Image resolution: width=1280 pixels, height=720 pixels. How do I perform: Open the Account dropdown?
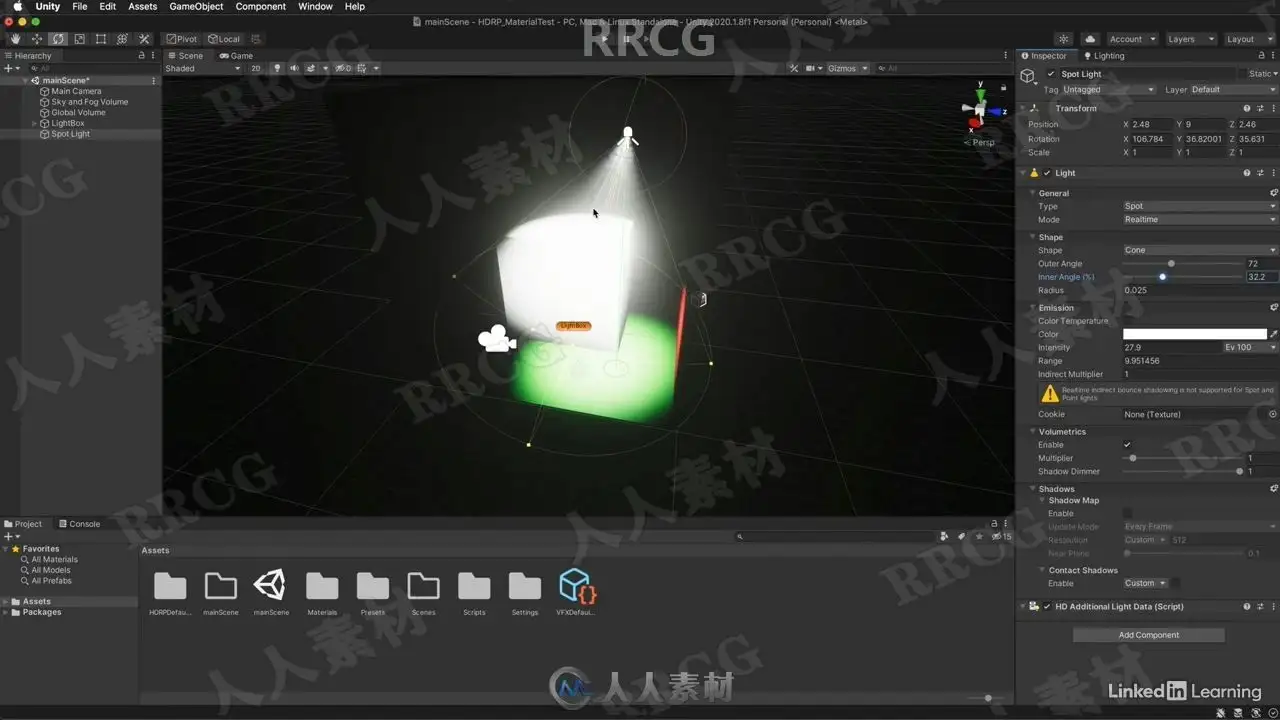coord(1132,39)
